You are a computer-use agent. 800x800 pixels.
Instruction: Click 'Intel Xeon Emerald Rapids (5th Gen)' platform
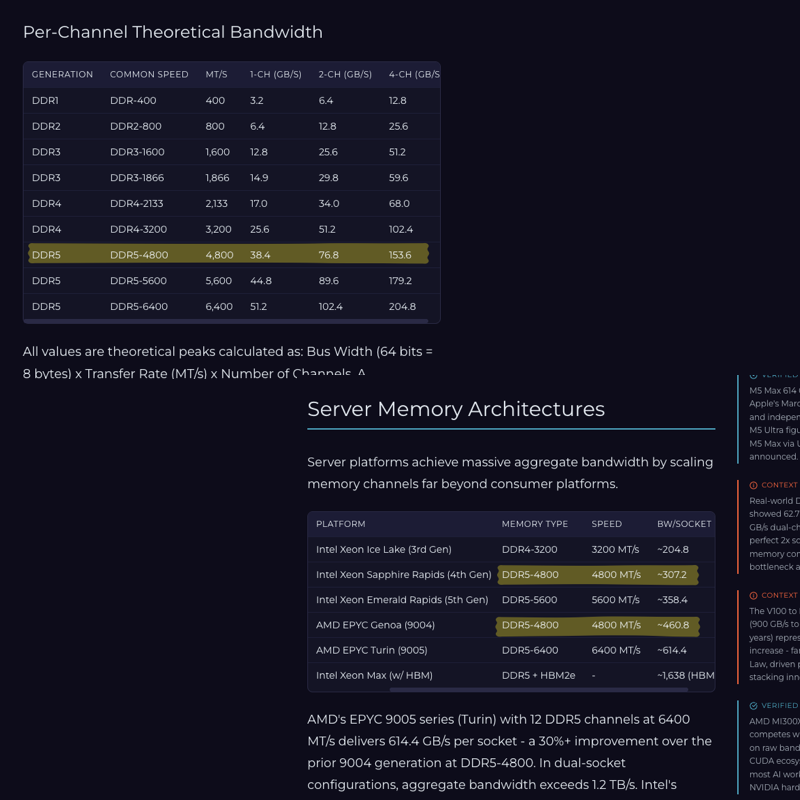click(x=402, y=600)
